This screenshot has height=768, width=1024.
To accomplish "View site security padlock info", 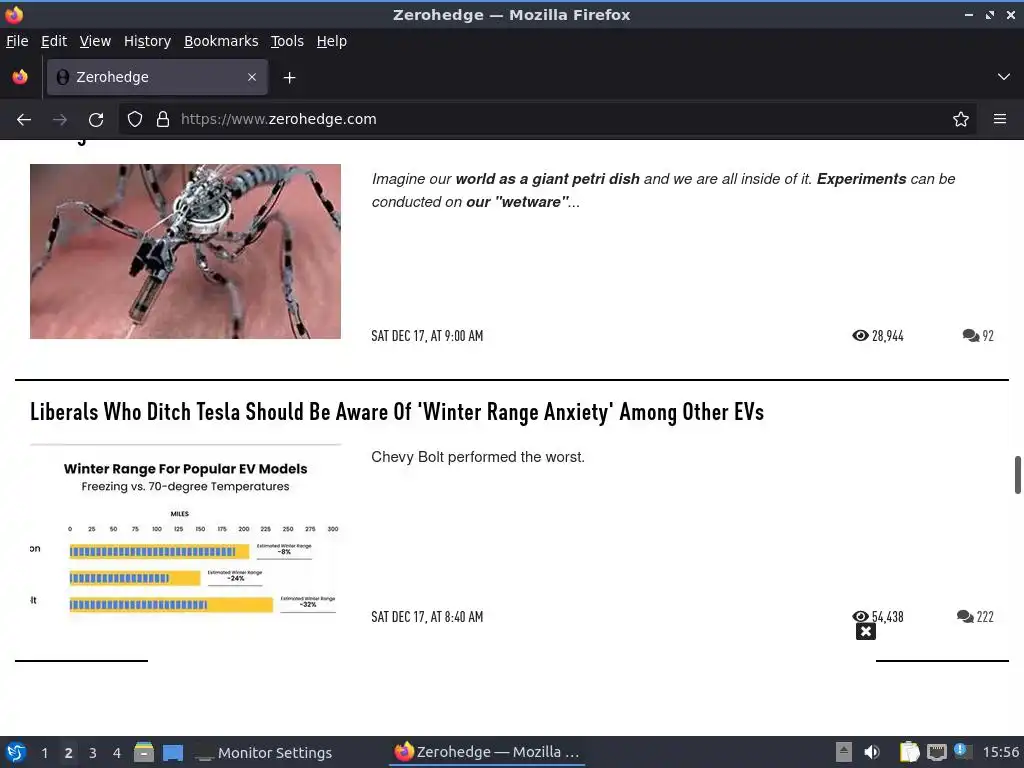I will coord(163,120).
